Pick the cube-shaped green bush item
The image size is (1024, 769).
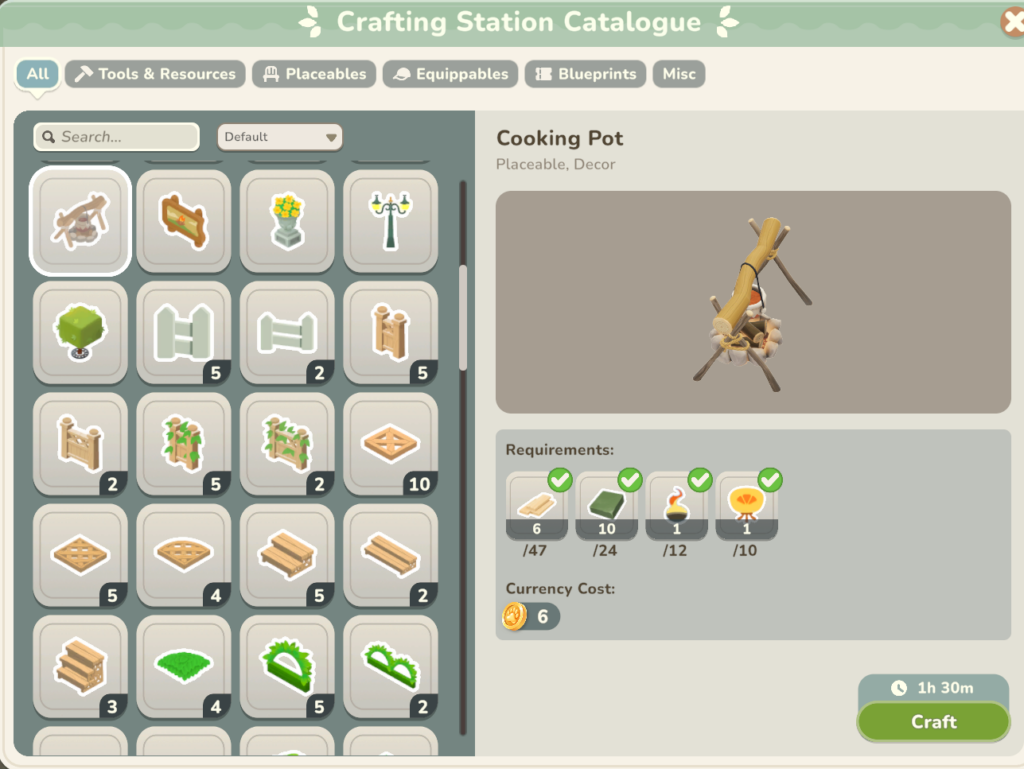[x=80, y=332]
